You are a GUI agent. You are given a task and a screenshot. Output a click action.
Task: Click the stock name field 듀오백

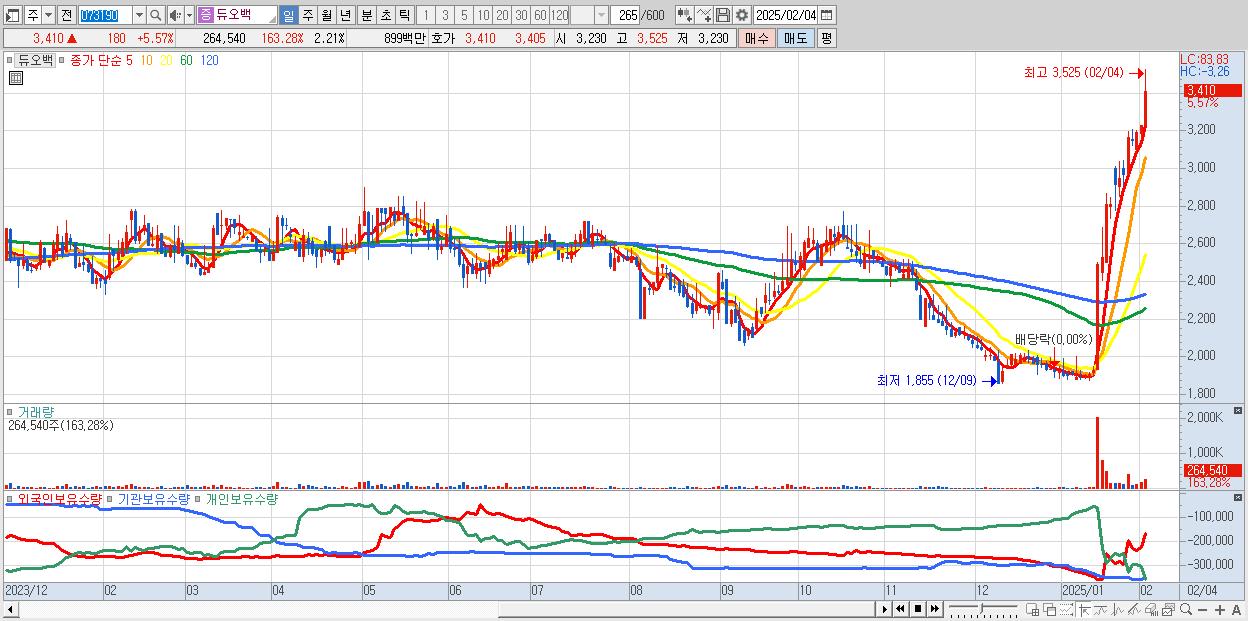pos(245,15)
